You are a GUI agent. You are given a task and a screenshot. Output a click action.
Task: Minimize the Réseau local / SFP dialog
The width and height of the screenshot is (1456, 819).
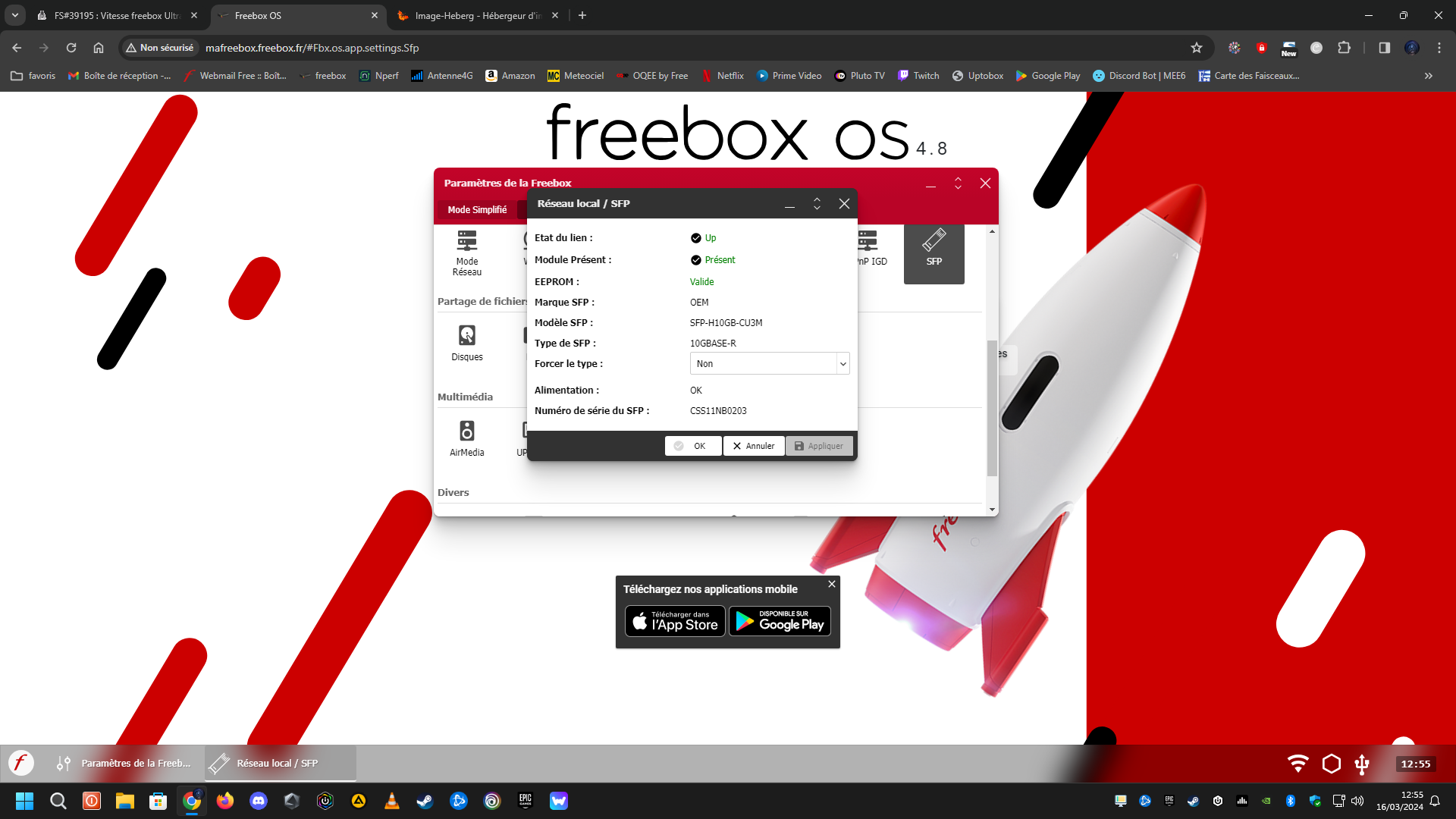[789, 204]
